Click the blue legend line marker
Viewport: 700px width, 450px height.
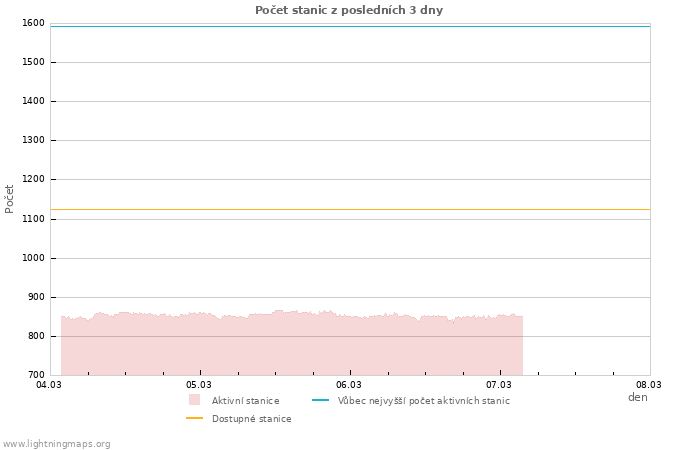coord(320,400)
